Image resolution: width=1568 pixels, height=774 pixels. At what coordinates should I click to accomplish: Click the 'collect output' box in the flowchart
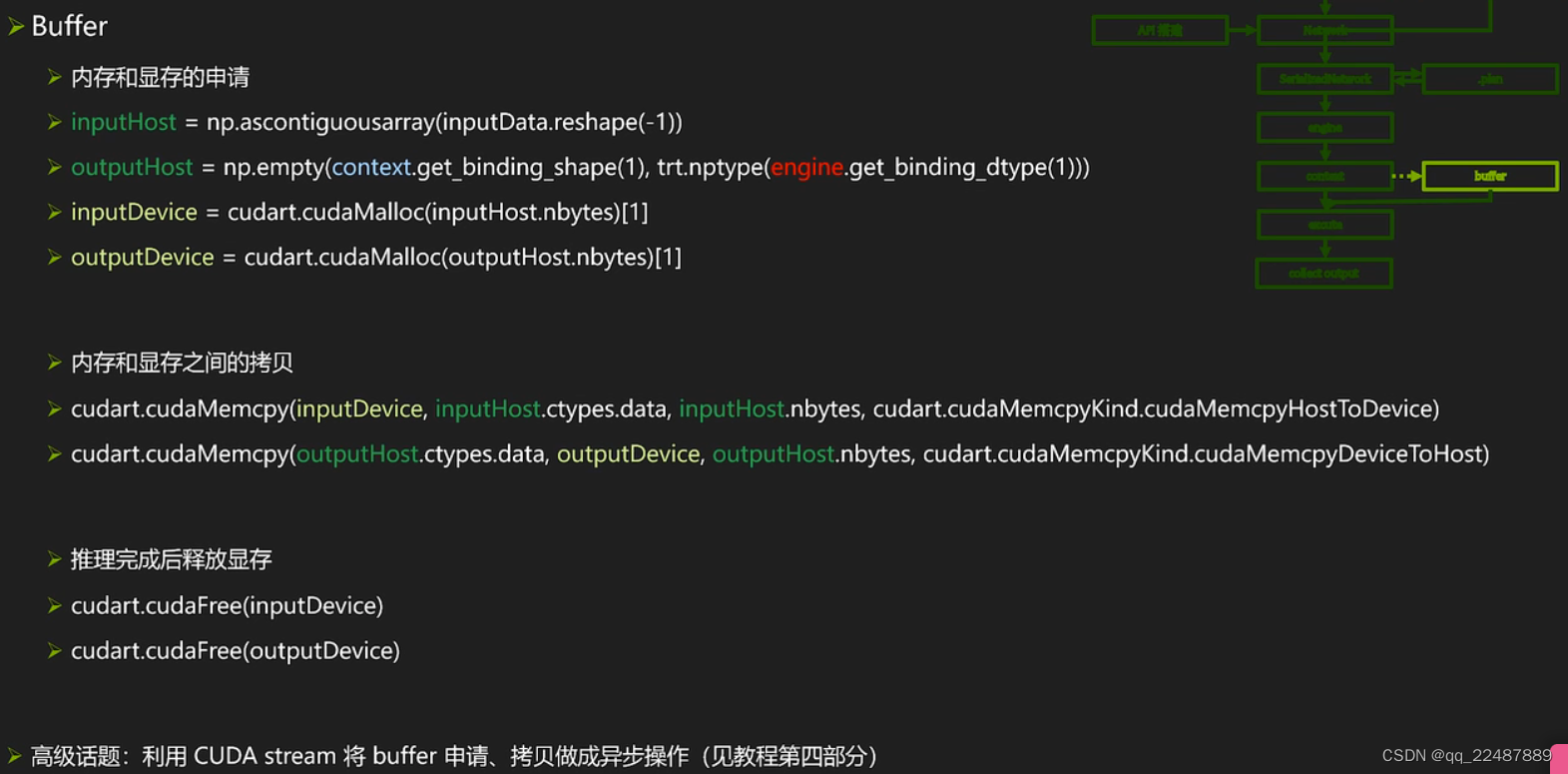pos(1323,273)
